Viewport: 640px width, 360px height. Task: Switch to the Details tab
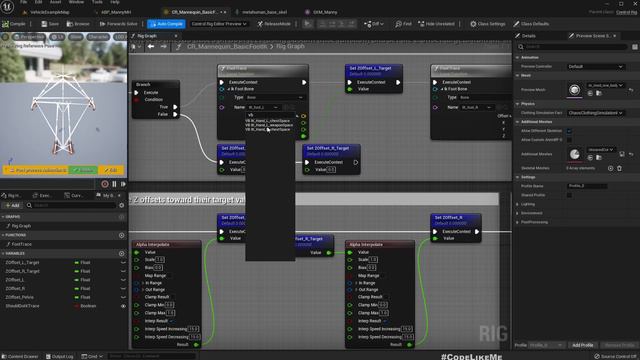click(529, 36)
